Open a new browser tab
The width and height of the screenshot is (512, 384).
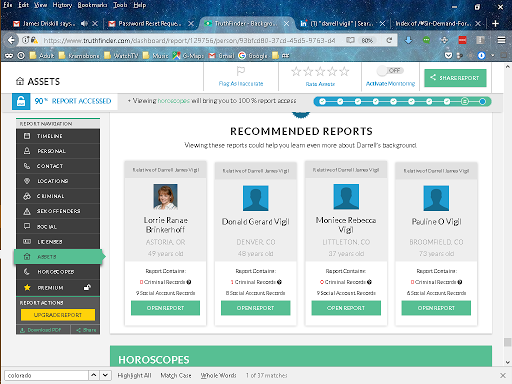click(495, 23)
